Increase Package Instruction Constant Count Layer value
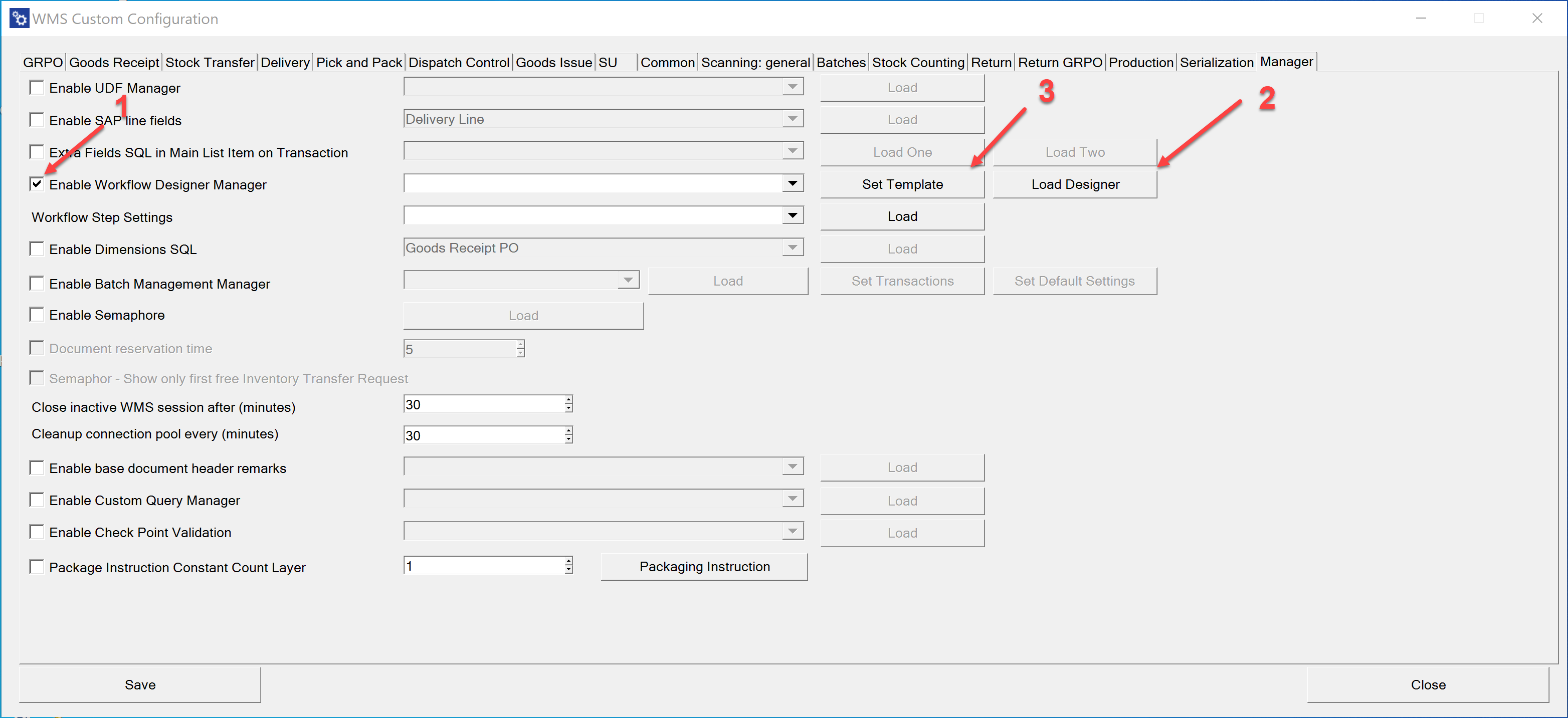This screenshot has width=1568, height=718. click(x=568, y=562)
